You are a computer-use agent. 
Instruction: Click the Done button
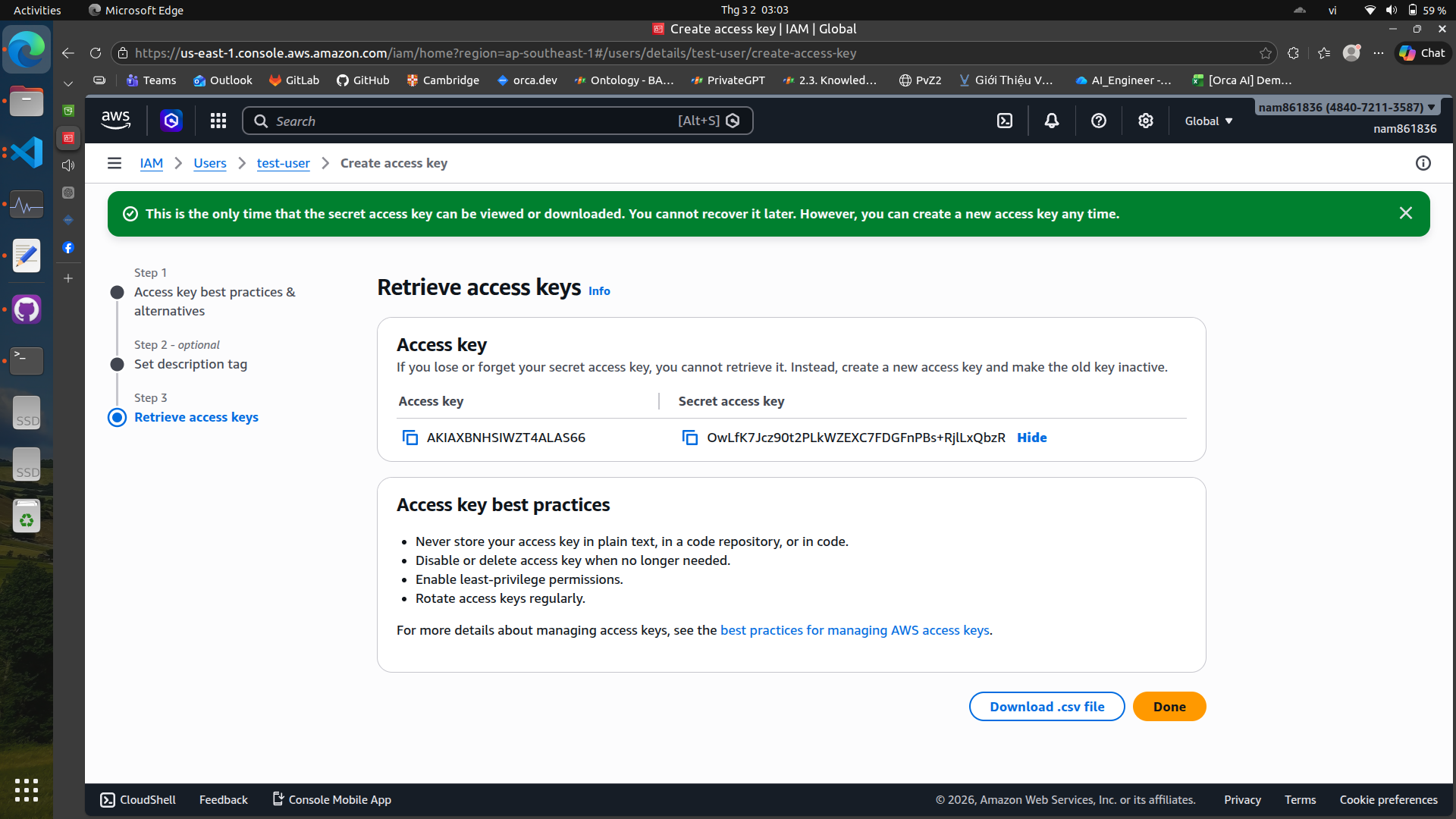[x=1169, y=707]
